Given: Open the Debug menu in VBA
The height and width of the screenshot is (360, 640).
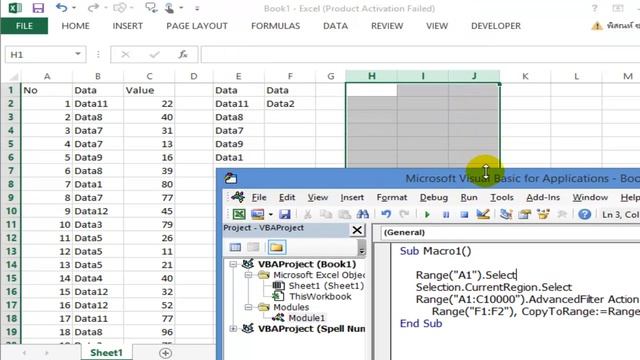Looking at the screenshot, I should [434, 198].
